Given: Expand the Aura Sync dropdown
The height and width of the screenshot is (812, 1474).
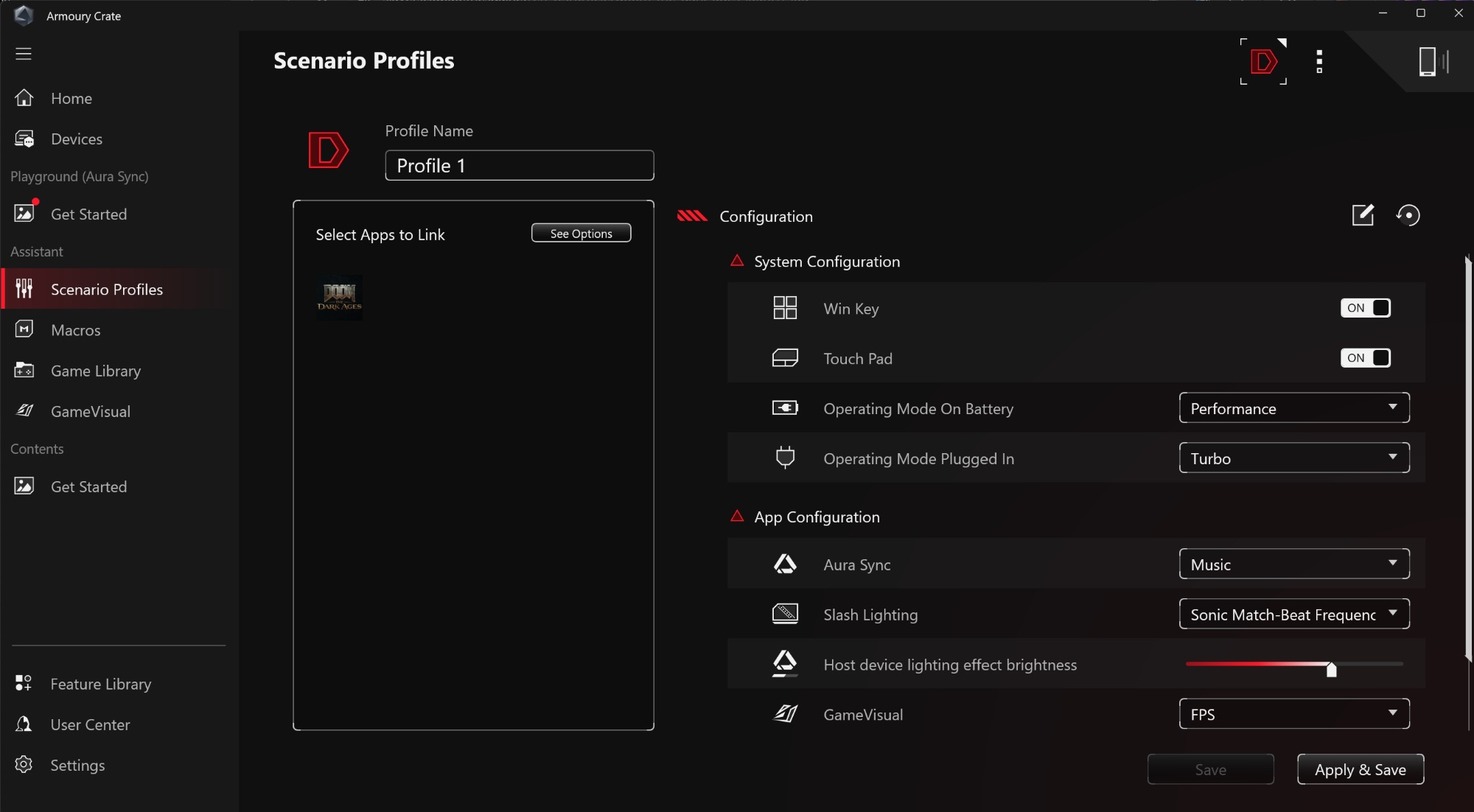Looking at the screenshot, I should (1293, 564).
